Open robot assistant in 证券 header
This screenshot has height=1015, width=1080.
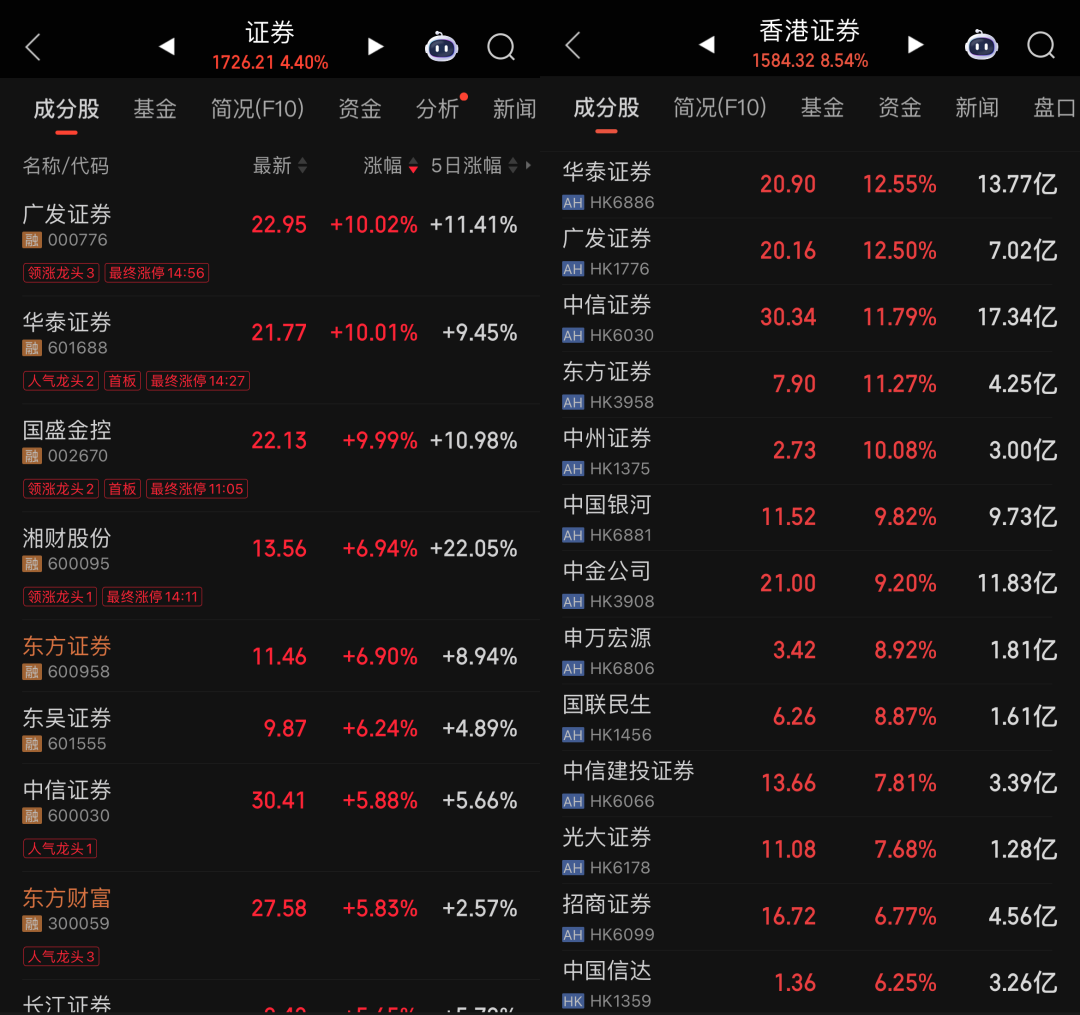click(x=441, y=46)
